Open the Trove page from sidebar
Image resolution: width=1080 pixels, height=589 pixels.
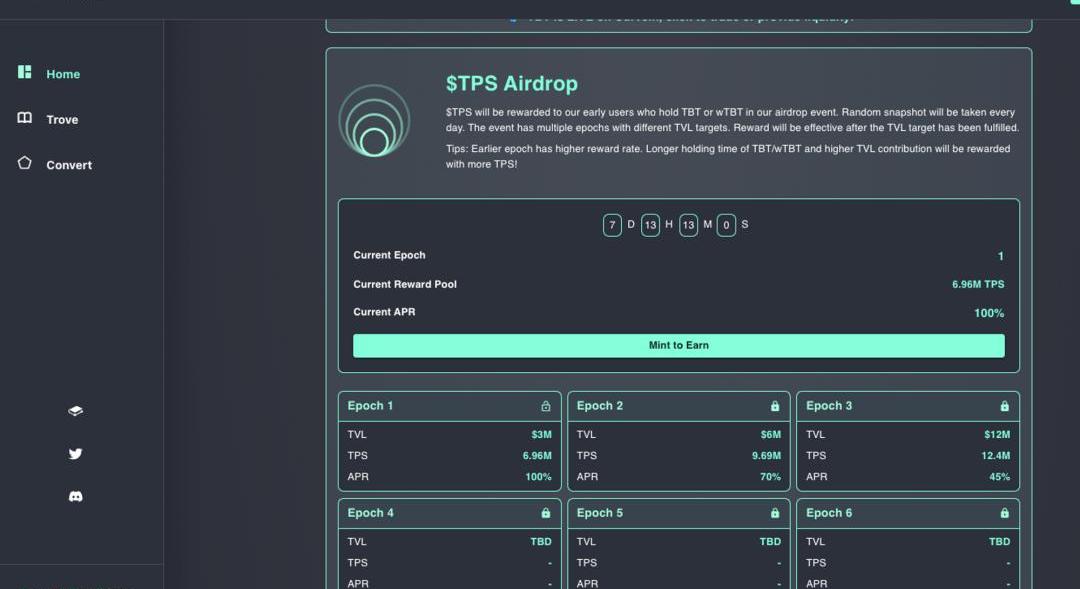61,119
